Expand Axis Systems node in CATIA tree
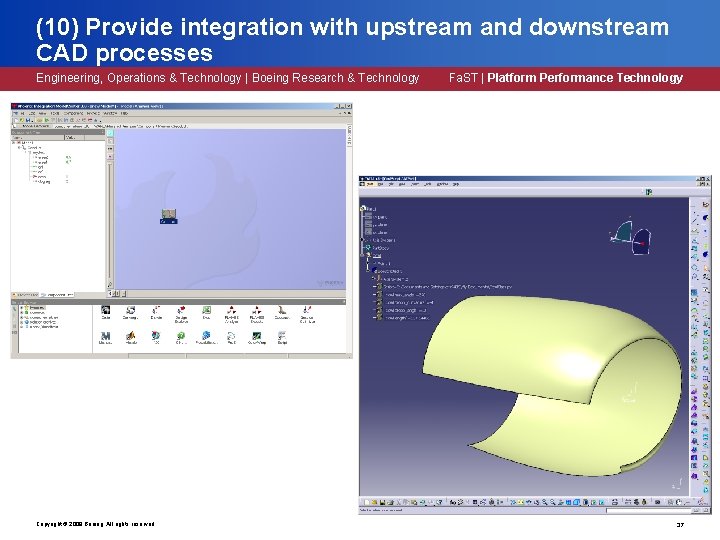The width and height of the screenshot is (720, 540). (x=363, y=240)
